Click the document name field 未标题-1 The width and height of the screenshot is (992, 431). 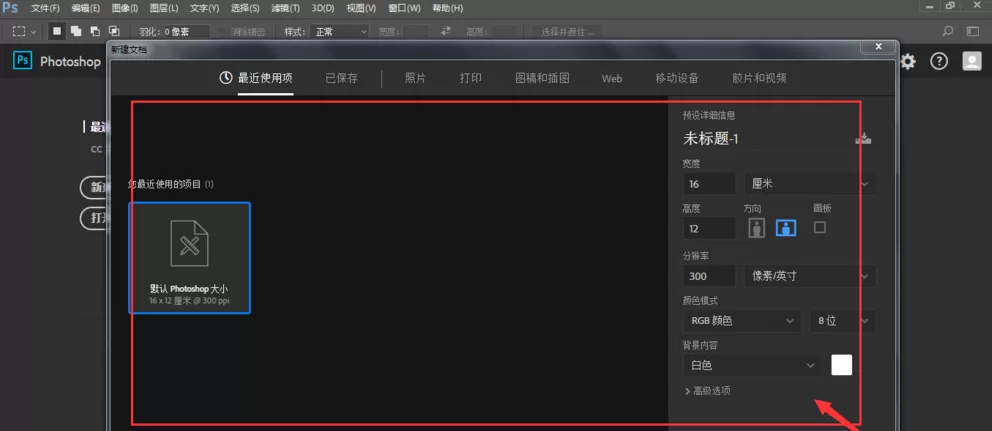pyautogui.click(x=766, y=139)
